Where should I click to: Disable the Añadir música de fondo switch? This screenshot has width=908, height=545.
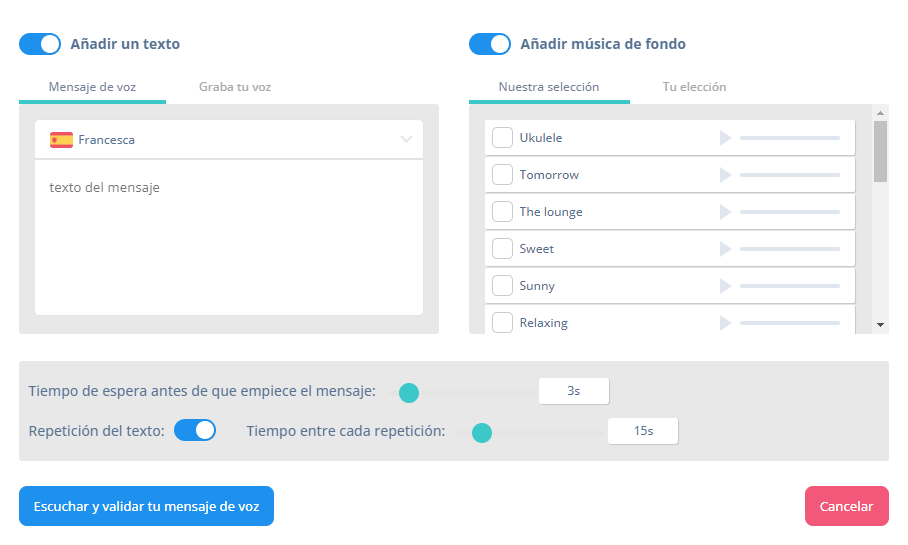[490, 44]
